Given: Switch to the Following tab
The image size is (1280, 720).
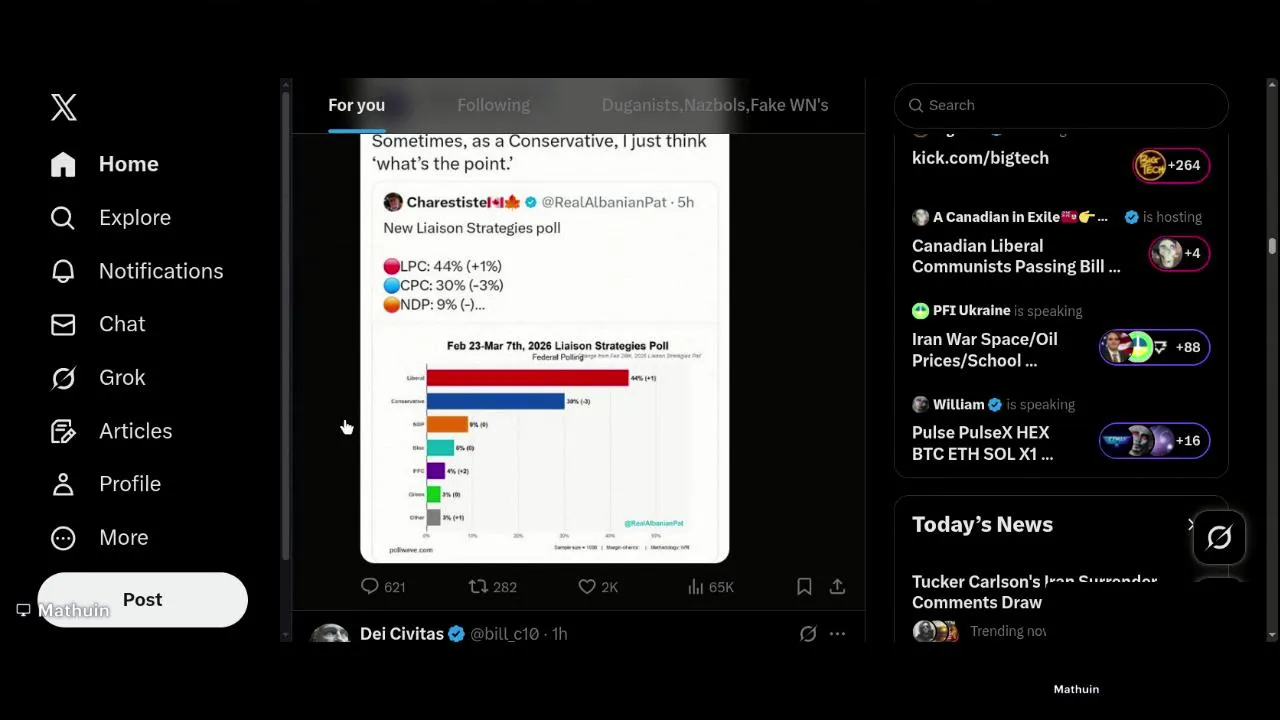Looking at the screenshot, I should 493,105.
